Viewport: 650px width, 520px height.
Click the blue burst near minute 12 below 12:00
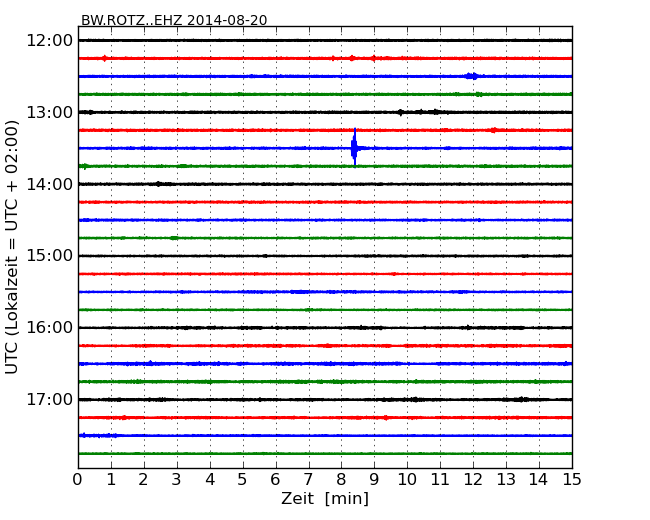[472, 76]
